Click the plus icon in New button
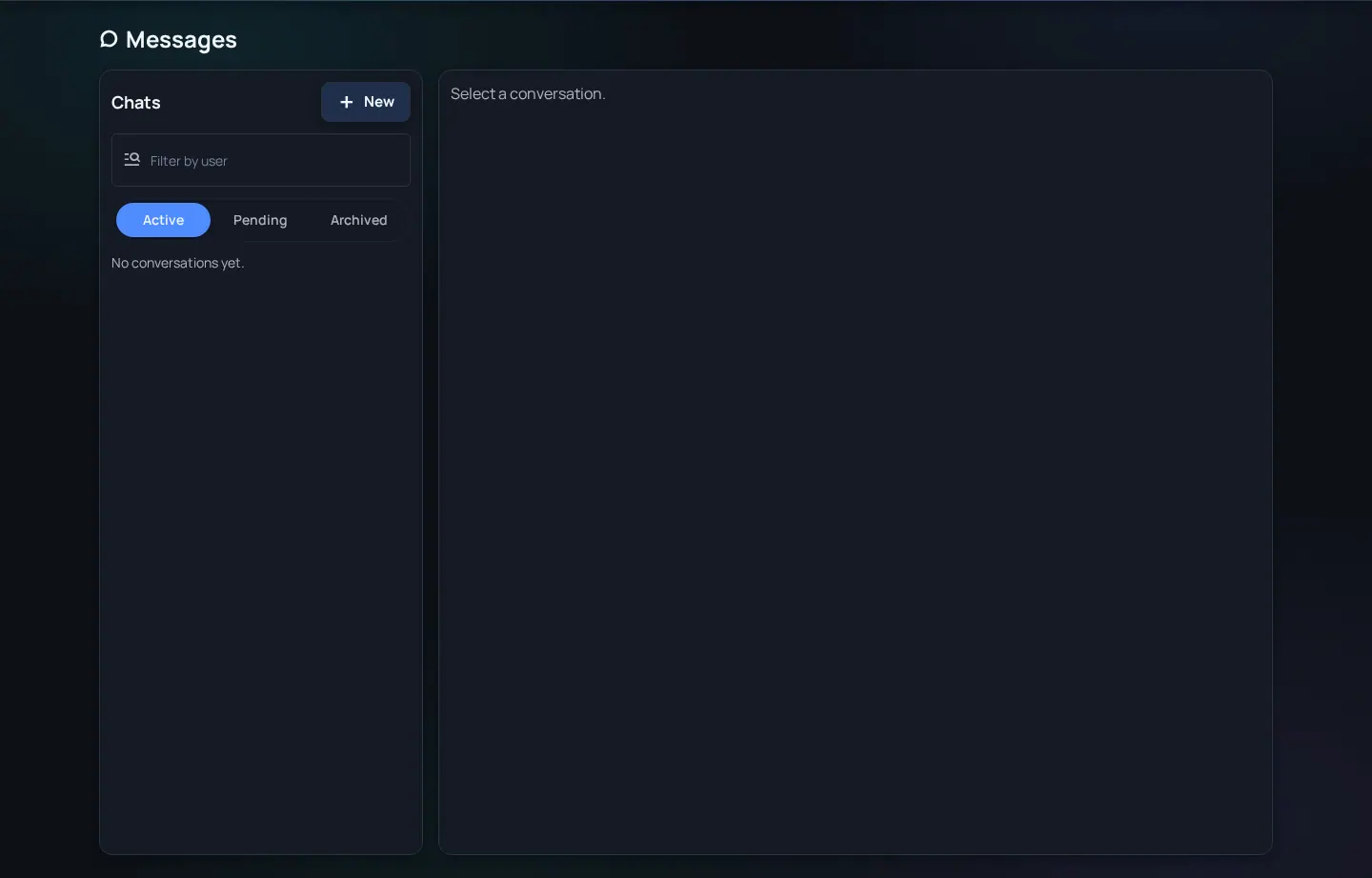 [x=347, y=102]
